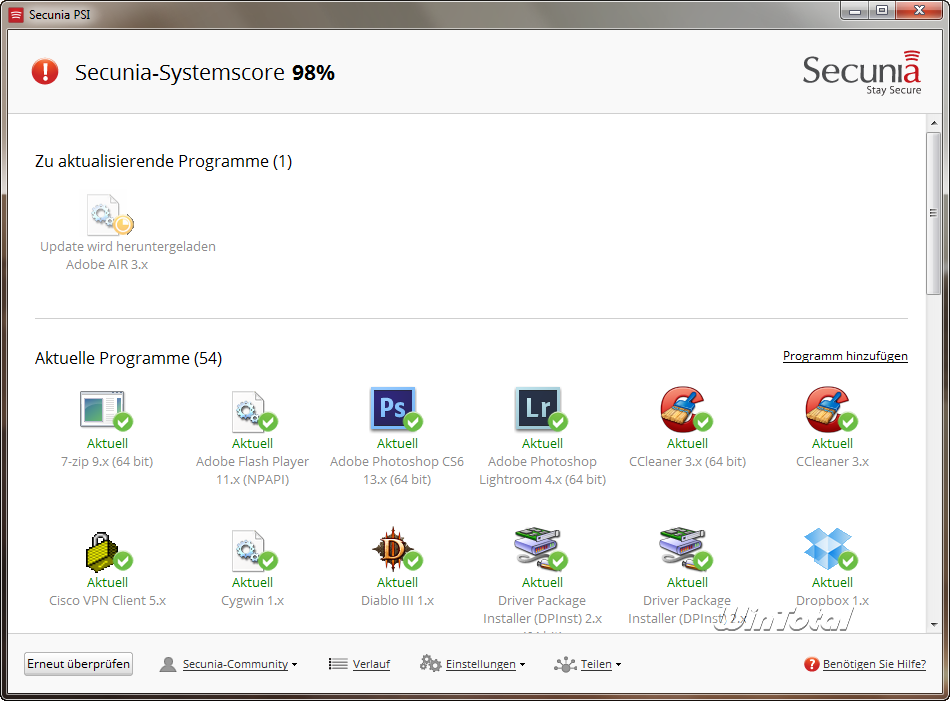Screen dimensions: 950x701
Task: Click the Verlauf list icon
Action: coord(337,664)
